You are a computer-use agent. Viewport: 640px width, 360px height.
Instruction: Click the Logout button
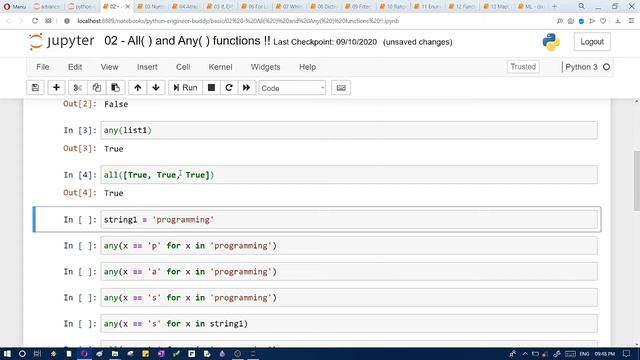coord(592,42)
